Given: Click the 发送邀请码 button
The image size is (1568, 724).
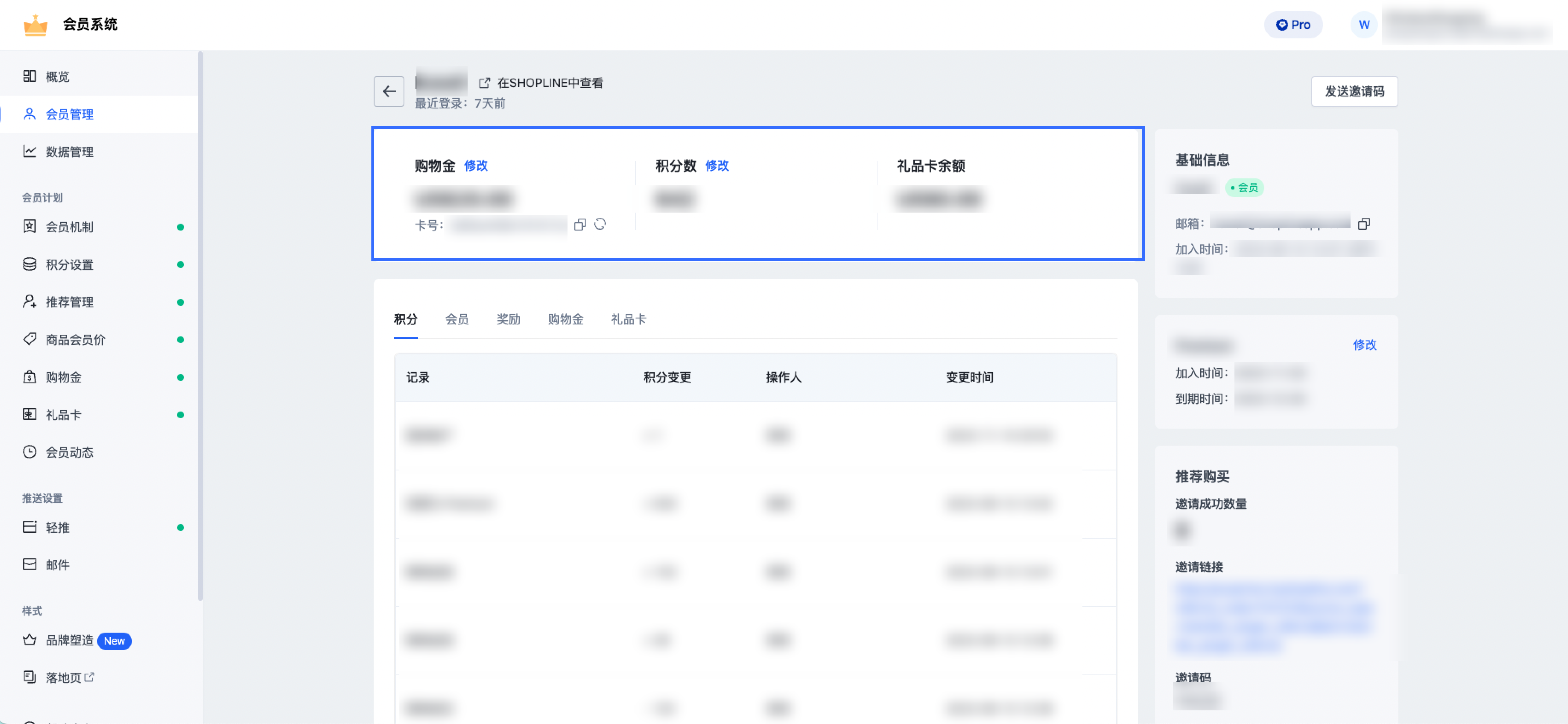Looking at the screenshot, I should click(1354, 91).
